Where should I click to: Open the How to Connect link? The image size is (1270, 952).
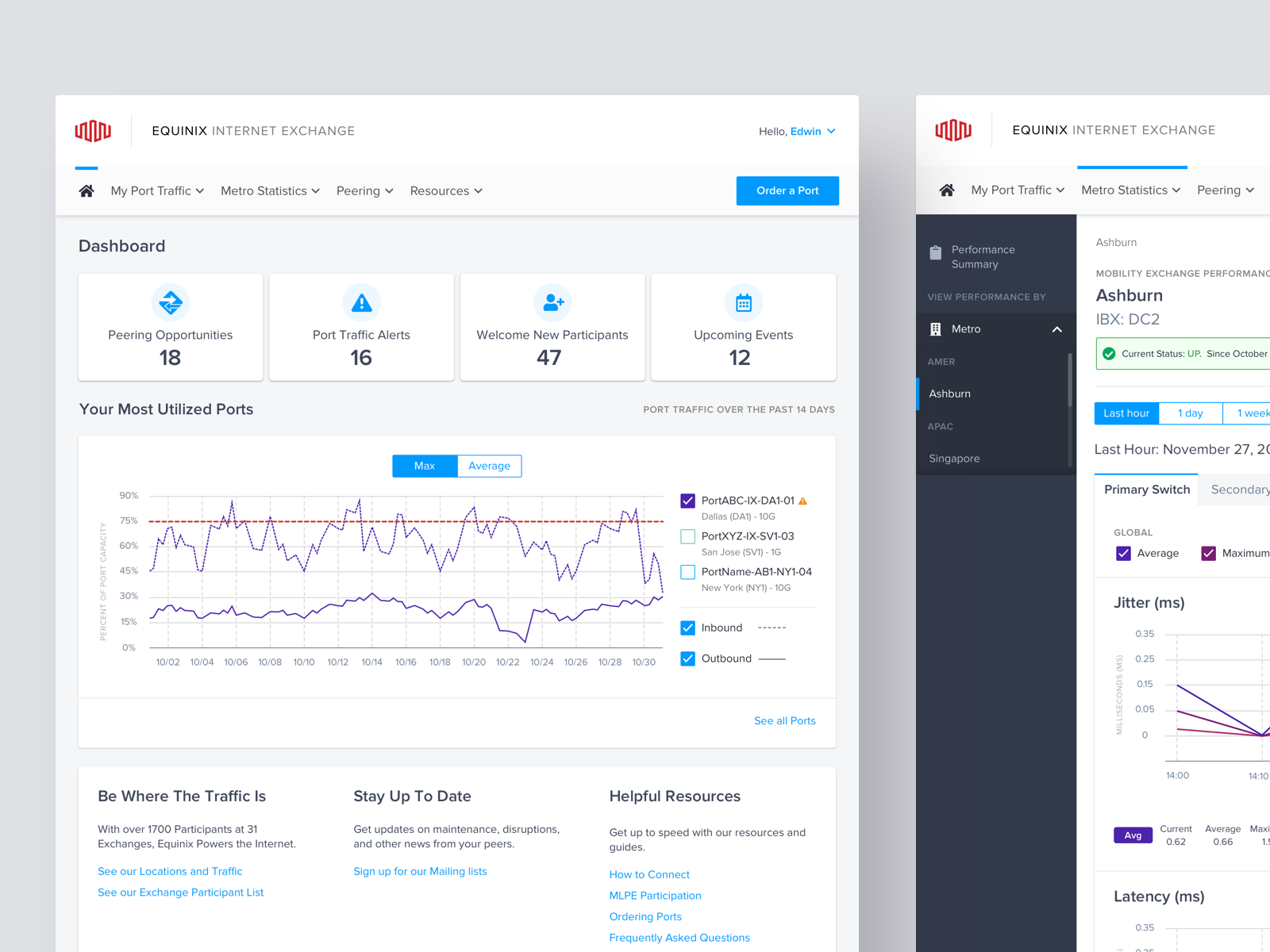[649, 874]
